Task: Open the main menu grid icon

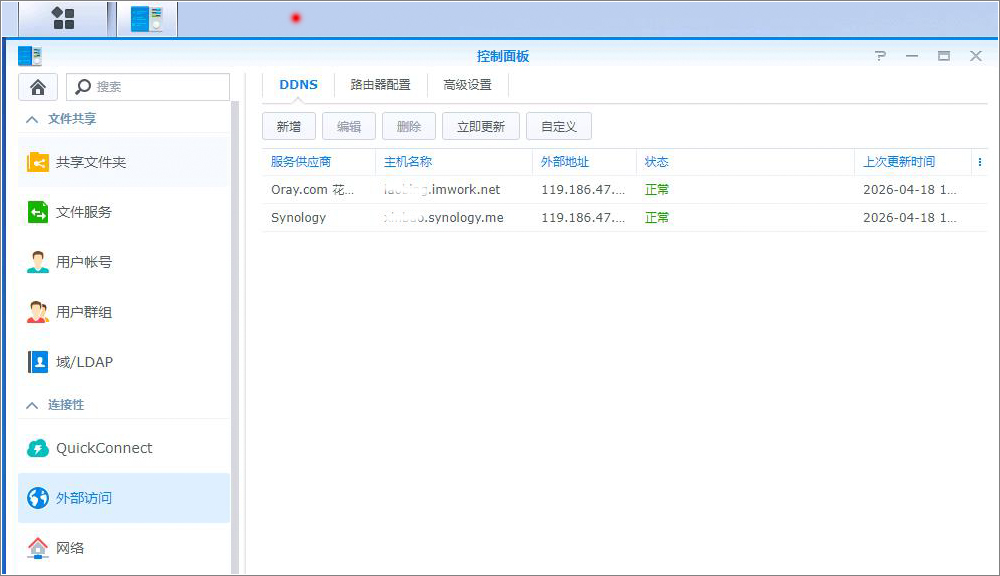Action: pos(63,18)
